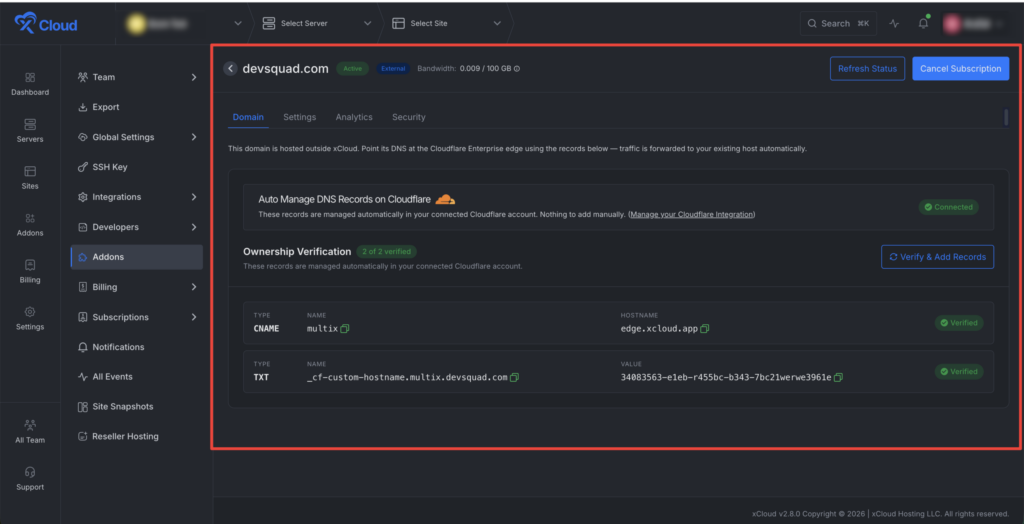
Task: Expand the Developers submenu
Action: click(x=194, y=227)
